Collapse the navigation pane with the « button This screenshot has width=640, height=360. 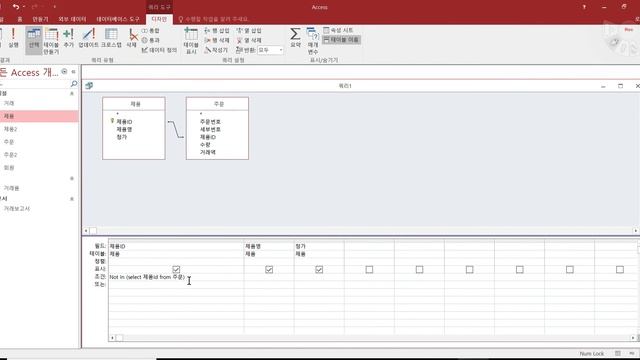click(x=73, y=72)
